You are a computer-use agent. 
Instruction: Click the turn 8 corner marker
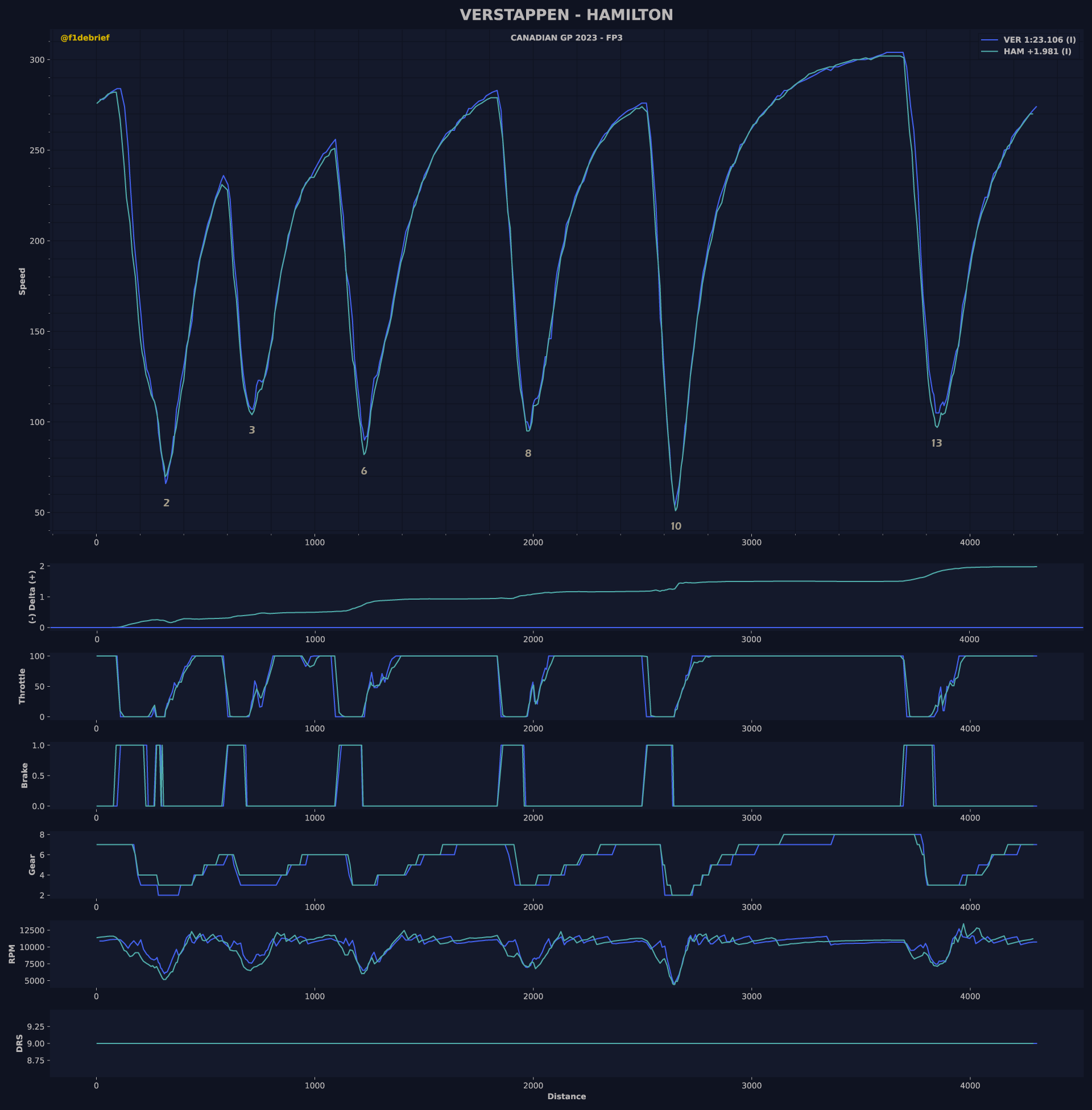click(x=528, y=454)
